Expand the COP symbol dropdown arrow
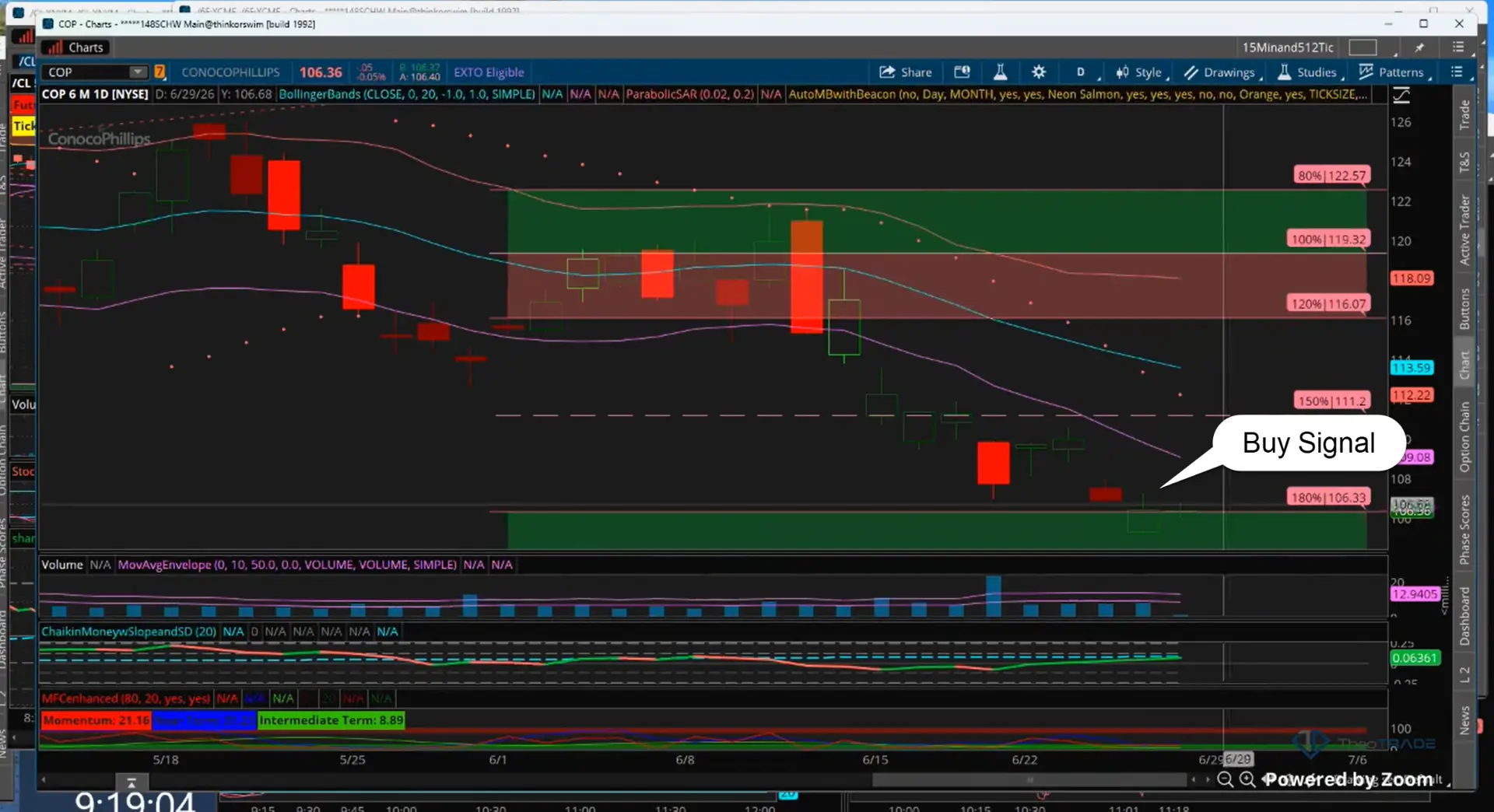This screenshot has width=1494, height=812. point(137,72)
